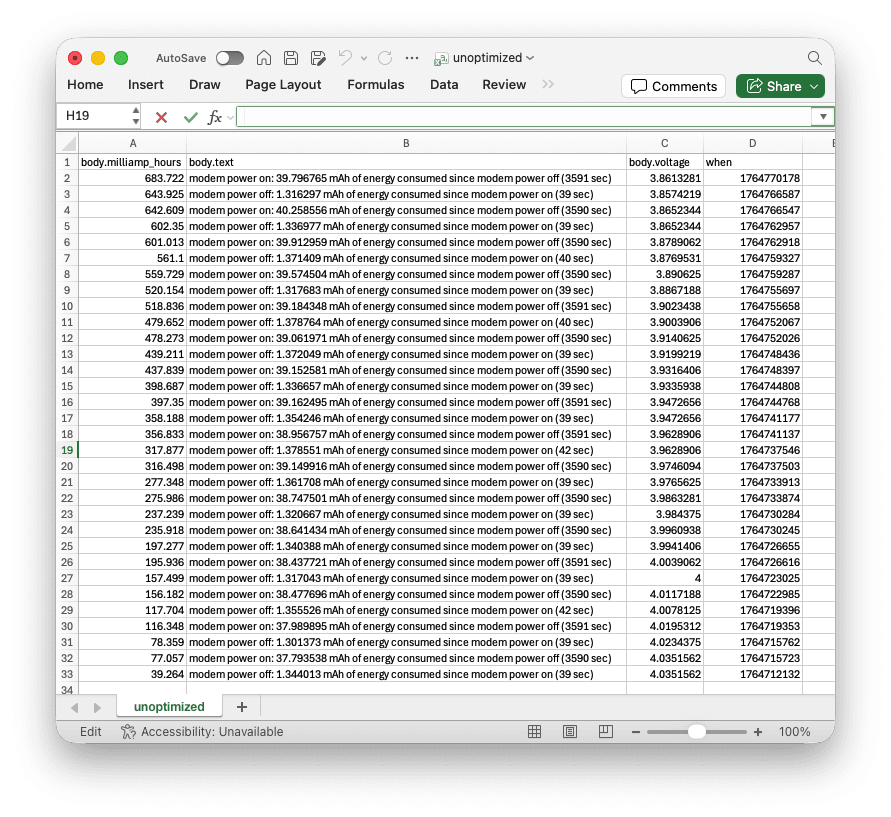Click into the formula bar field
891x817 pixels.
point(524,116)
